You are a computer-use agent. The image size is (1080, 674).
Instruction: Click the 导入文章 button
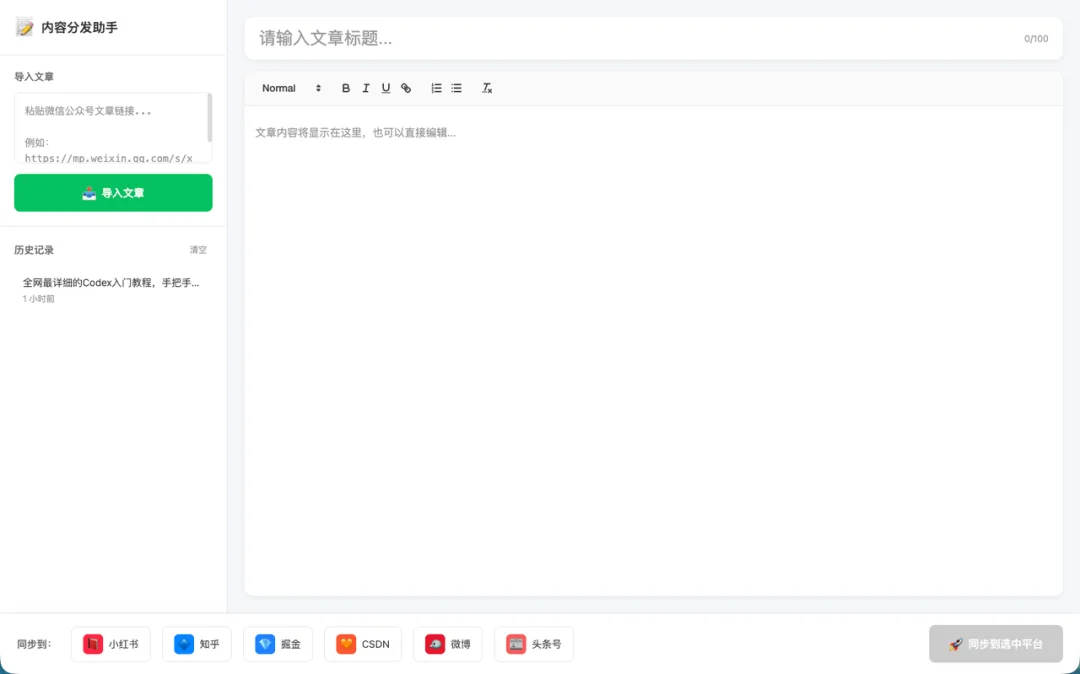pos(112,192)
